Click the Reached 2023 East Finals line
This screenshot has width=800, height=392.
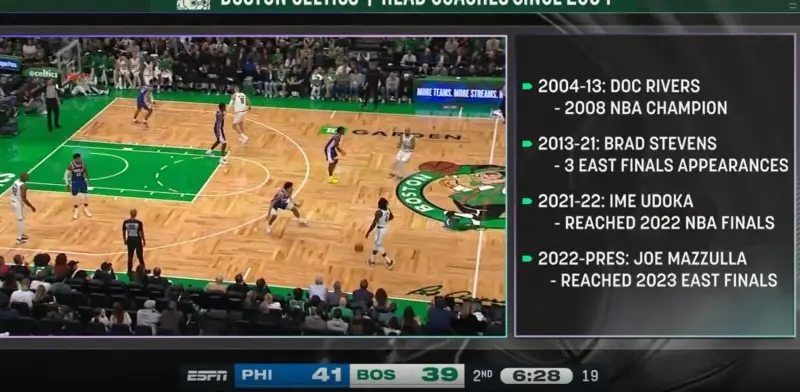(664, 280)
